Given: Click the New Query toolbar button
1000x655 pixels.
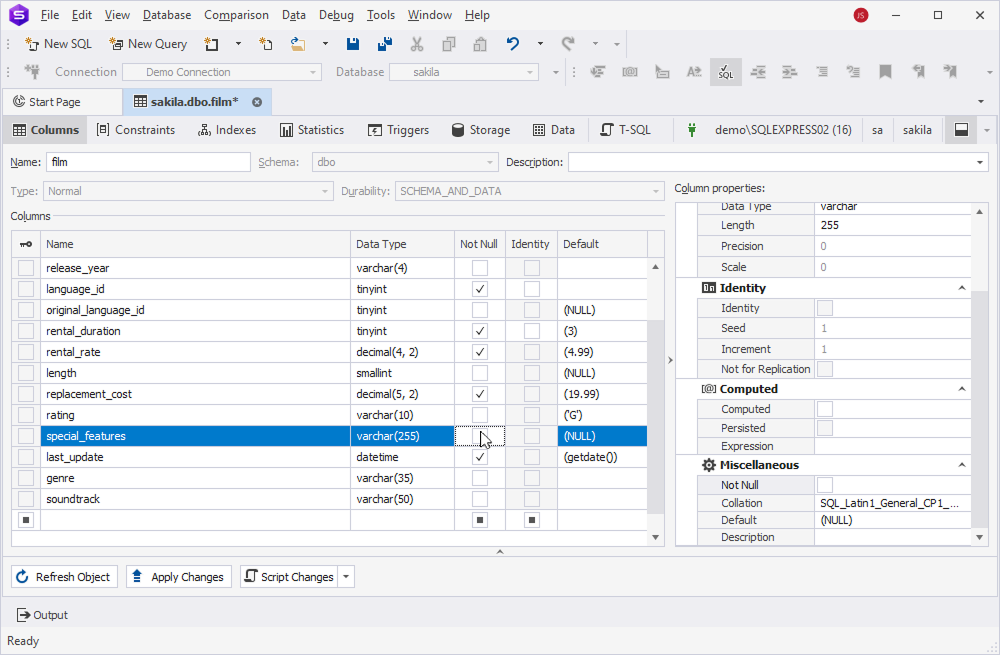Looking at the screenshot, I should (148, 44).
